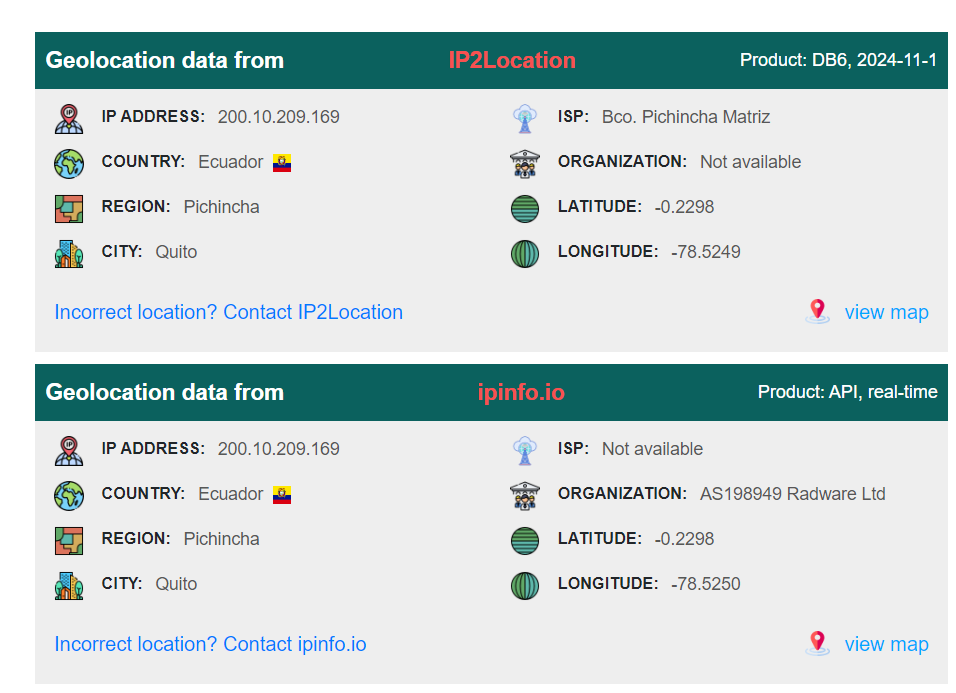Click the ISP tower icon in ipinfo.io panel
Screen dimensions: 956x693
525,450
